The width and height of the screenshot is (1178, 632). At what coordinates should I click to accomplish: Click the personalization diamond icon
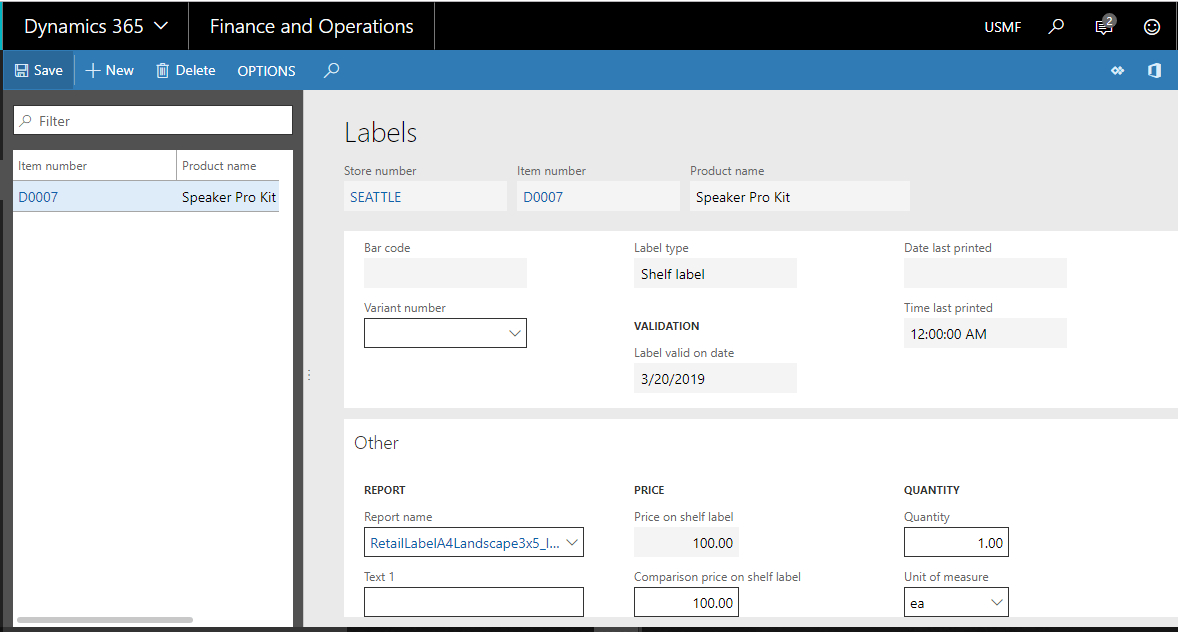pos(1117,71)
